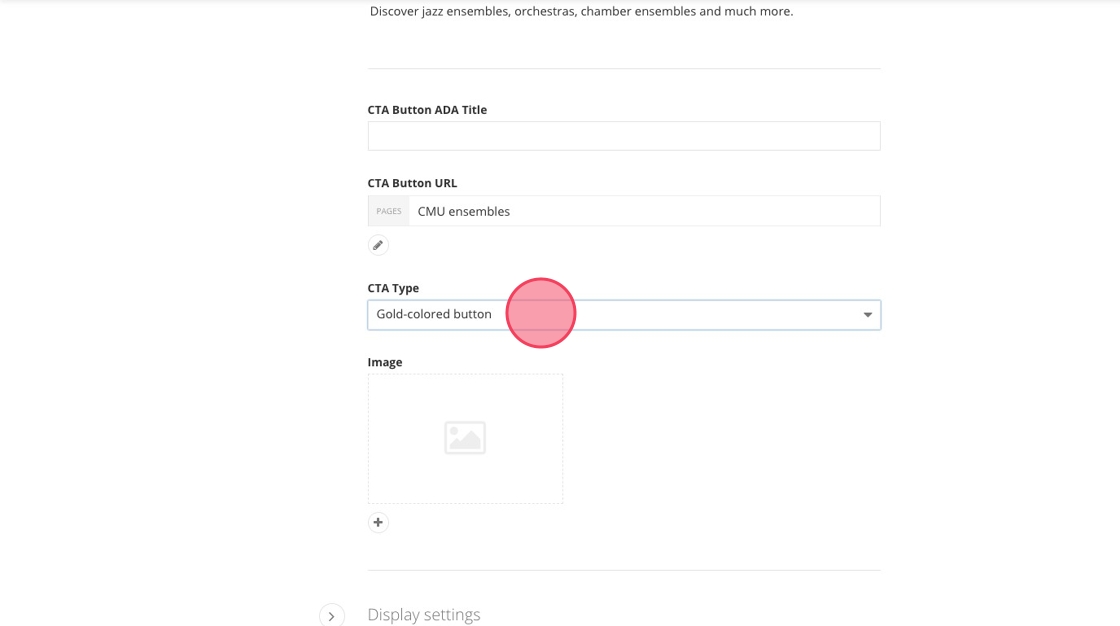Click the plus icon to add an image

click(378, 522)
